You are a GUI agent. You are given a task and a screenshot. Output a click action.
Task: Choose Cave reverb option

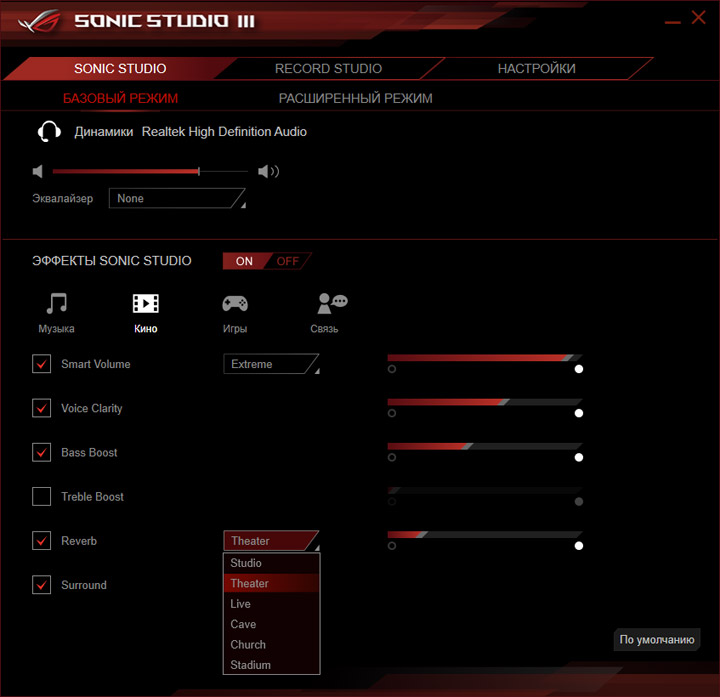point(271,624)
